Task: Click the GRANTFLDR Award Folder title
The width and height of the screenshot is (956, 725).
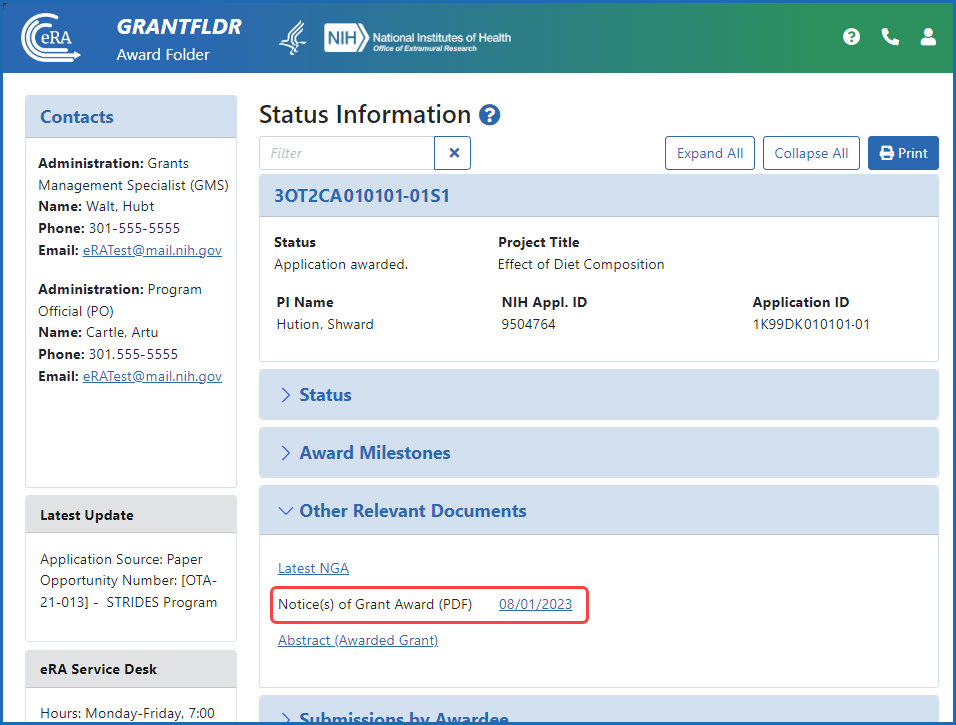Action: tap(179, 39)
